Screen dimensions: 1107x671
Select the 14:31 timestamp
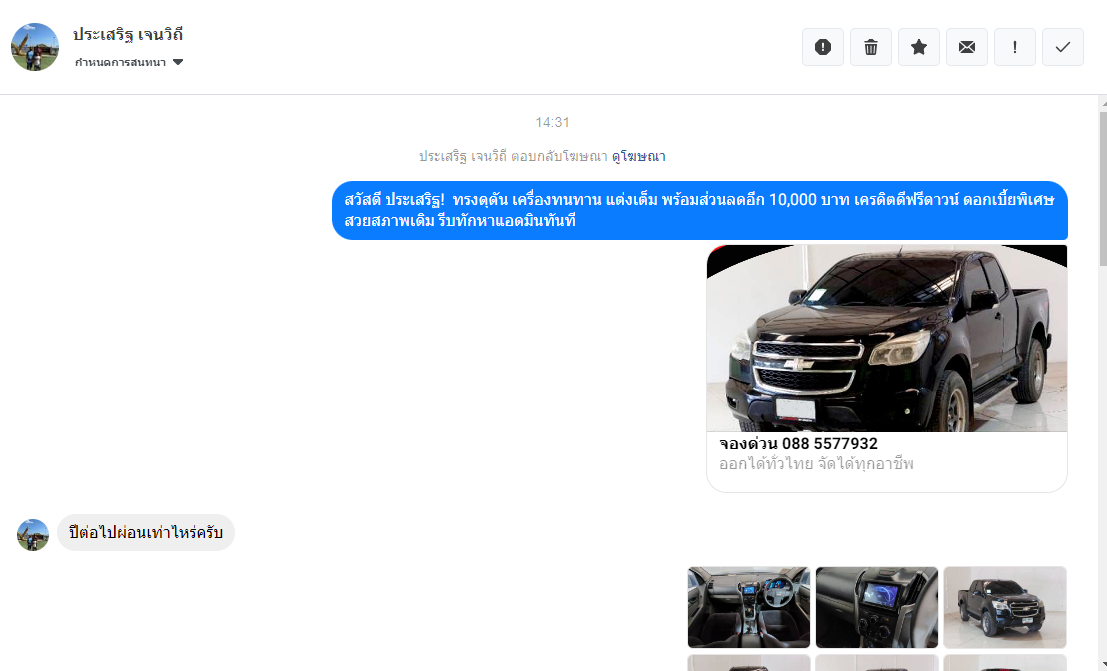coord(552,122)
